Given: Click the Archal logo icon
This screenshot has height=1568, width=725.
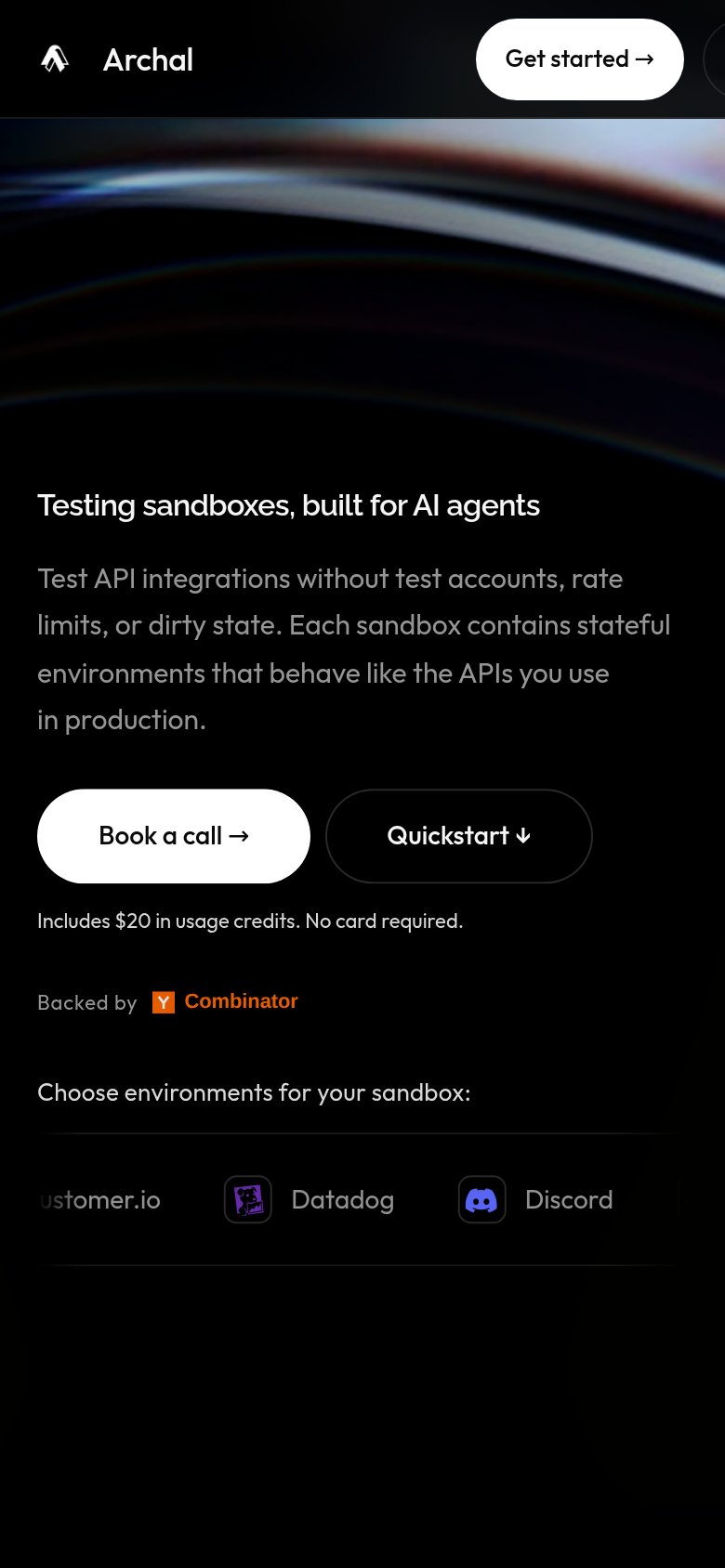Looking at the screenshot, I should coord(55,59).
